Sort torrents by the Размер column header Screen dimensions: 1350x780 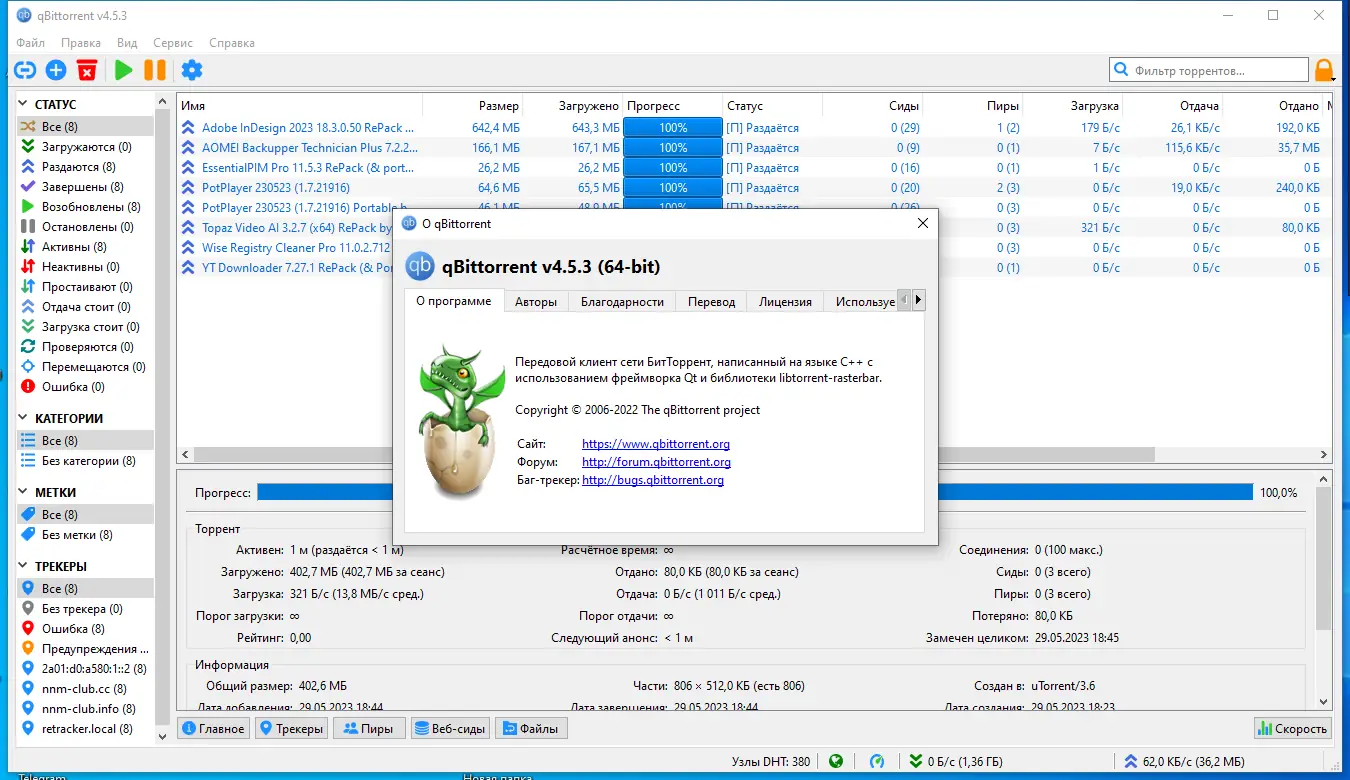tap(473, 106)
